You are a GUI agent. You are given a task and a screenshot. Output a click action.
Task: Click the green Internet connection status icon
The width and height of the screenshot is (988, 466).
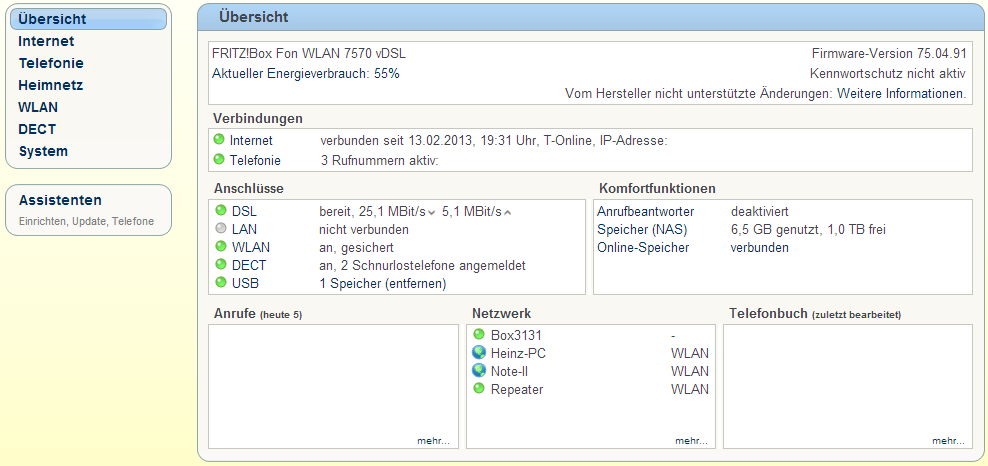(220, 140)
